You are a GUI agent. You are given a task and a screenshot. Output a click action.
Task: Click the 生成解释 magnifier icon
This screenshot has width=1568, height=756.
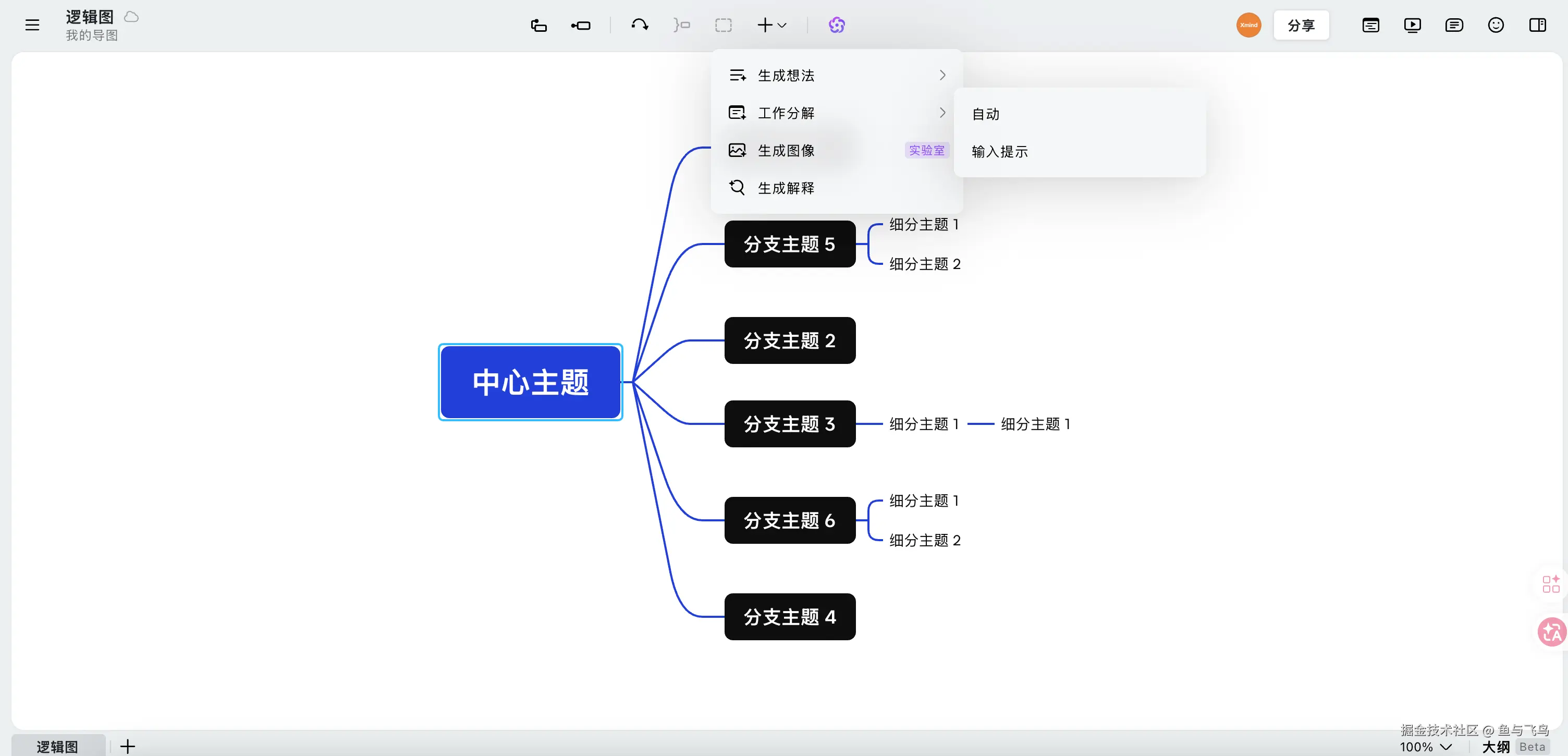click(737, 188)
